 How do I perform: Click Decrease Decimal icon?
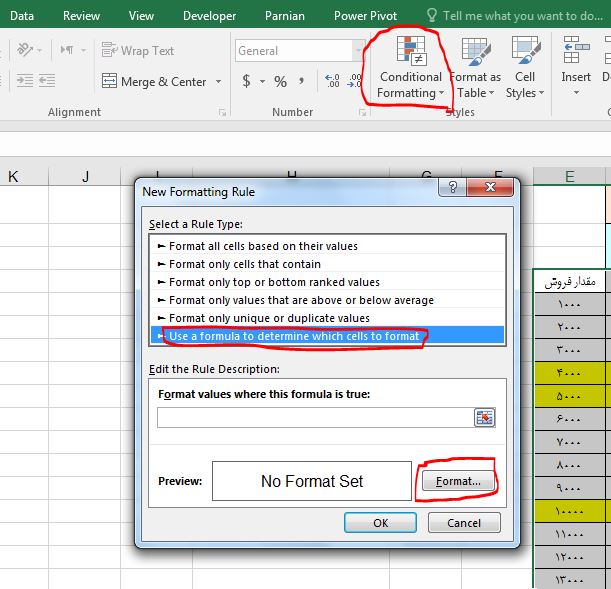[x=354, y=81]
